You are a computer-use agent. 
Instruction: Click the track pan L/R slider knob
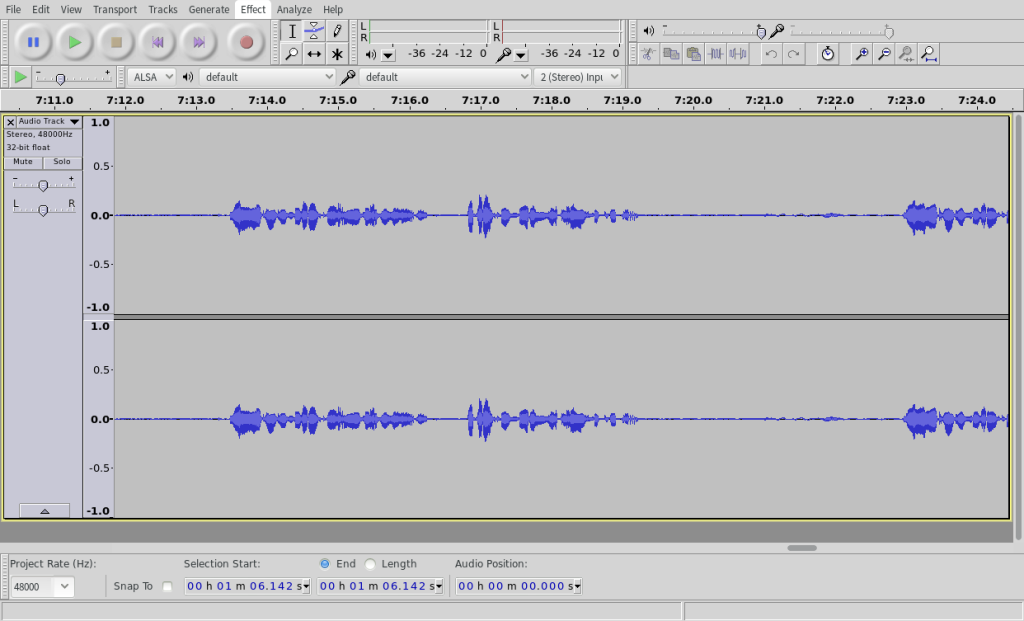43,210
